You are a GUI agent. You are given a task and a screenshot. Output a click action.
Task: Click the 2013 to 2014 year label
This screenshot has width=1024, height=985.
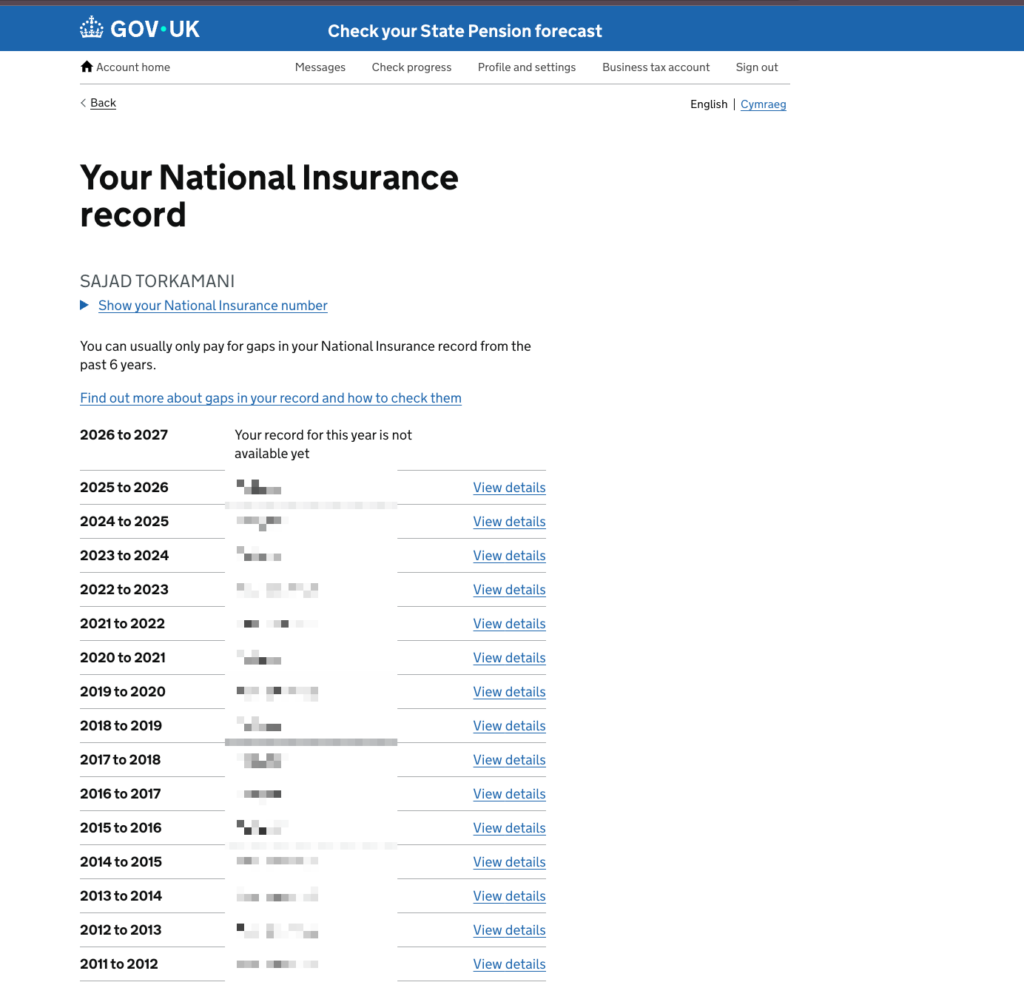121,896
